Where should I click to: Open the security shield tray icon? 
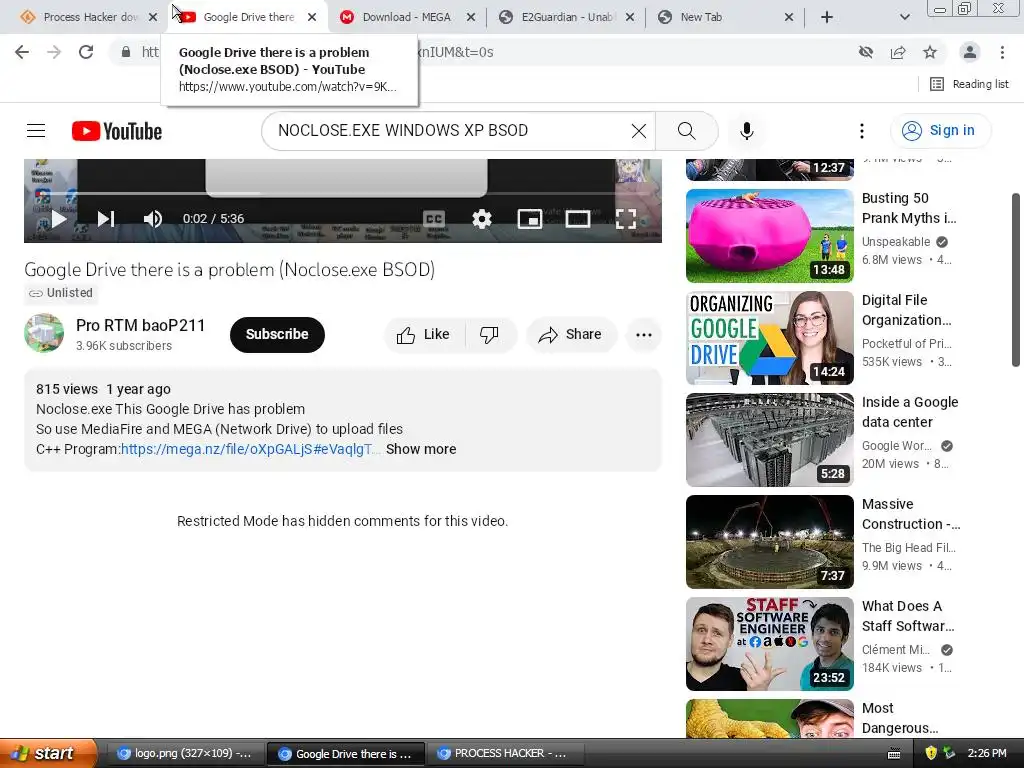click(x=931, y=753)
